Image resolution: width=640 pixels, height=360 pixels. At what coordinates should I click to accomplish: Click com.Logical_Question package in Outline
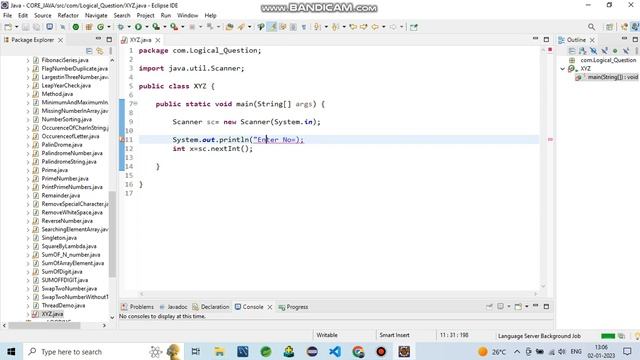click(608, 60)
